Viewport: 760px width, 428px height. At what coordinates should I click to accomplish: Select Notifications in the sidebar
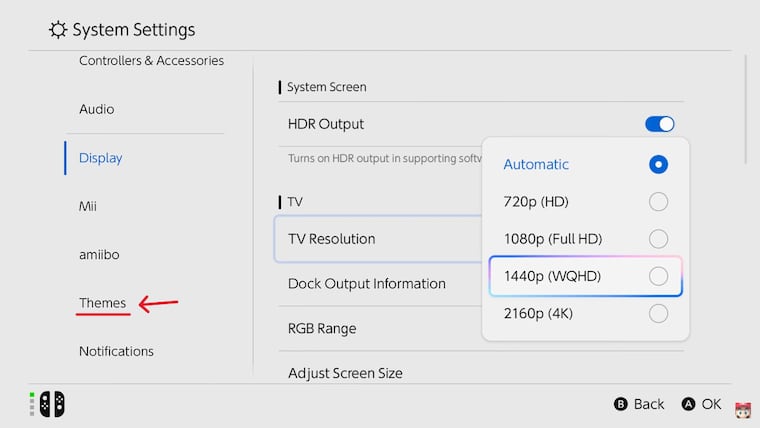[x=116, y=351]
